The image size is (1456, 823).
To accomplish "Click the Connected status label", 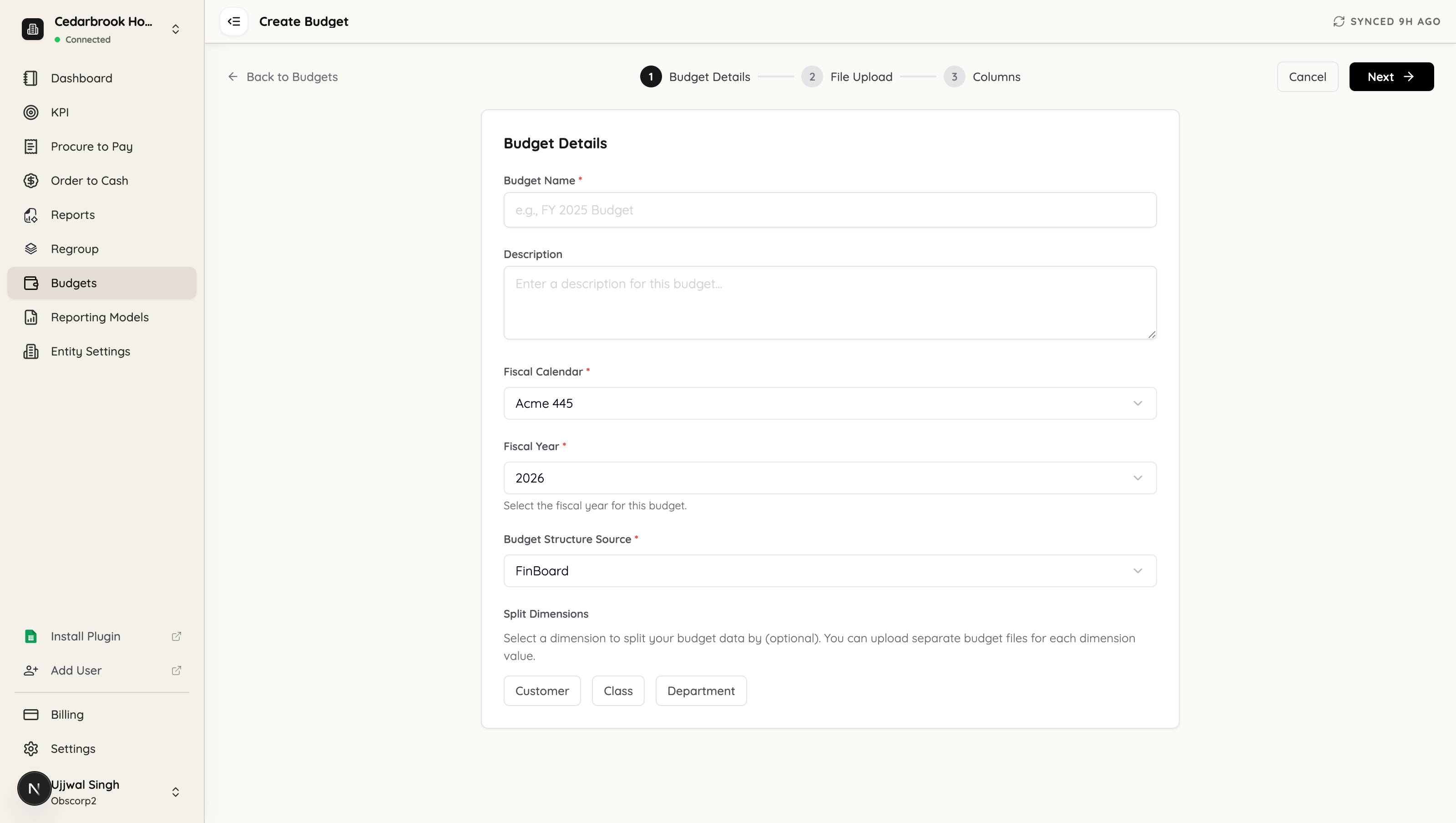I will (x=88, y=40).
